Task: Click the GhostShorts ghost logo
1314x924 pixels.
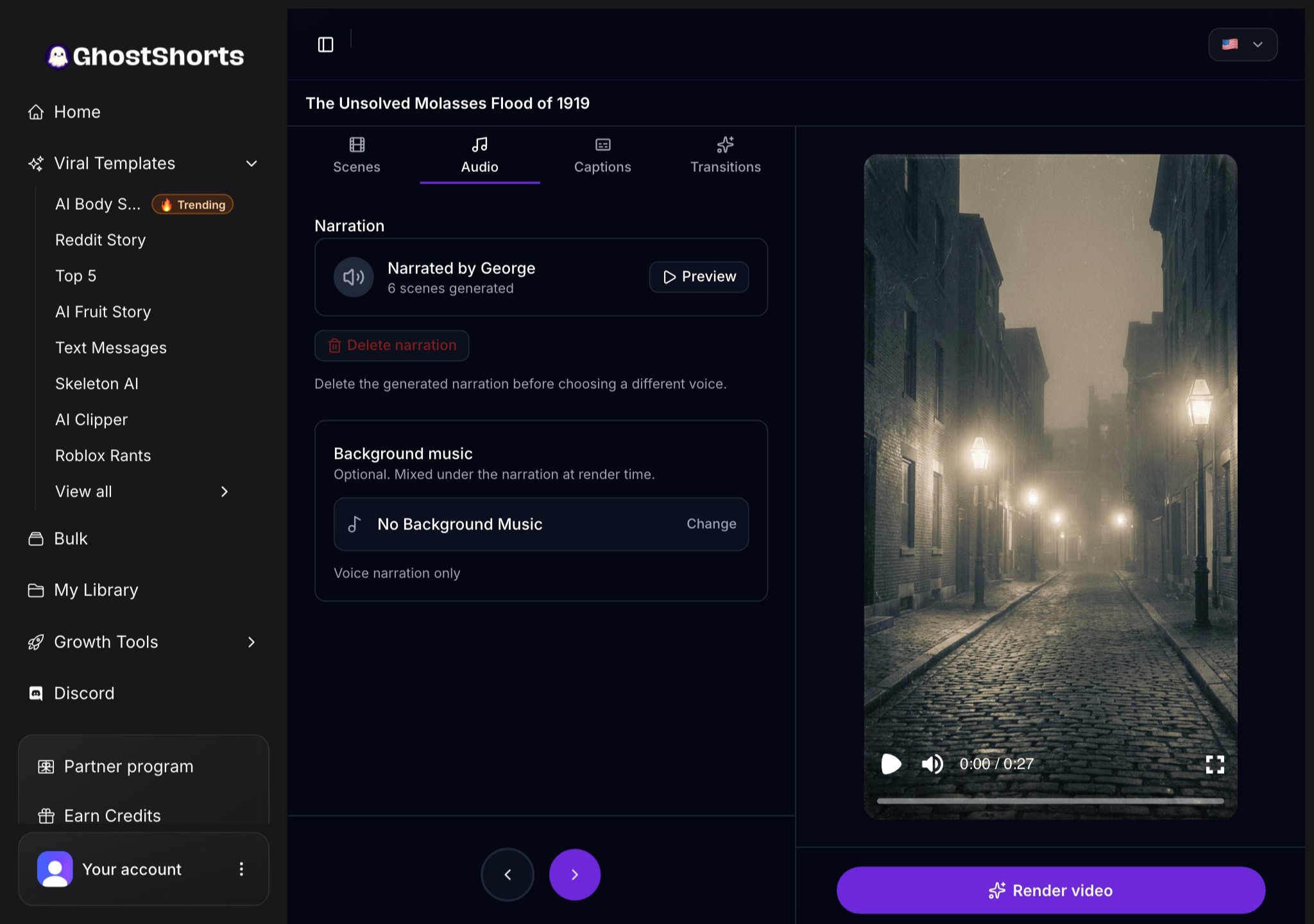Action: 58,56
